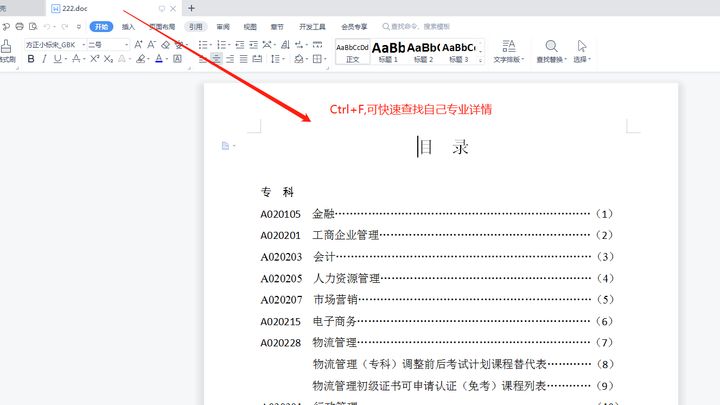Apply numbered list formatting

click(221, 45)
